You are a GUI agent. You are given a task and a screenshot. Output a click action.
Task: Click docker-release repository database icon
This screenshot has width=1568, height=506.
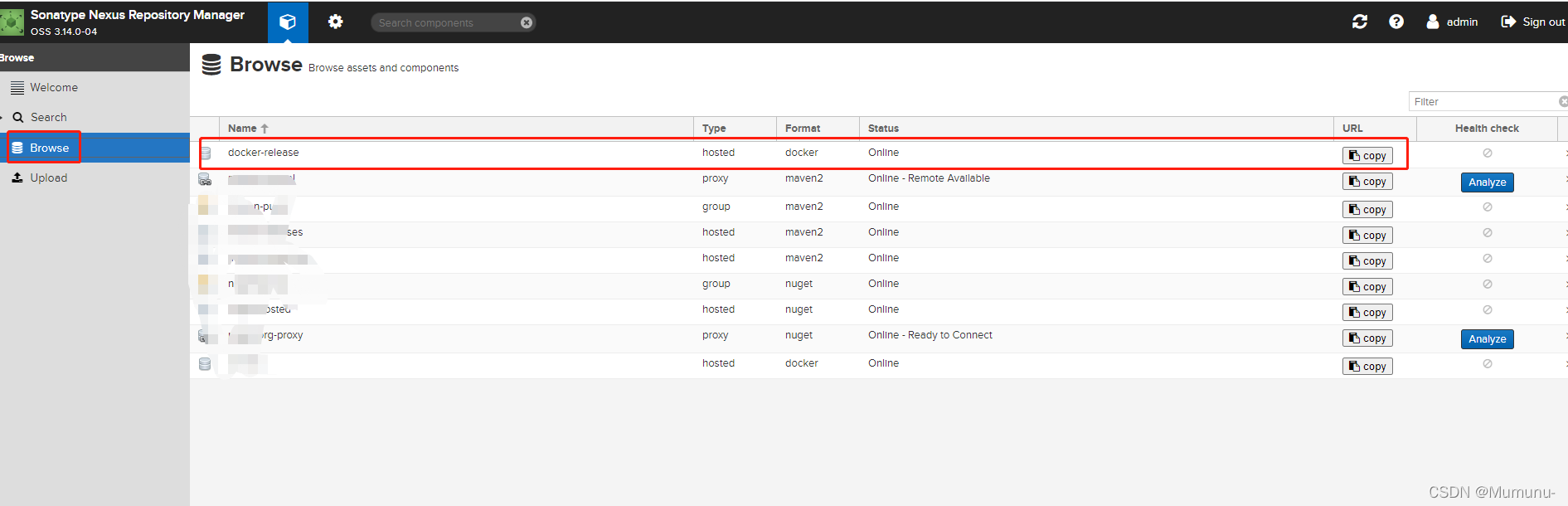pos(206,153)
